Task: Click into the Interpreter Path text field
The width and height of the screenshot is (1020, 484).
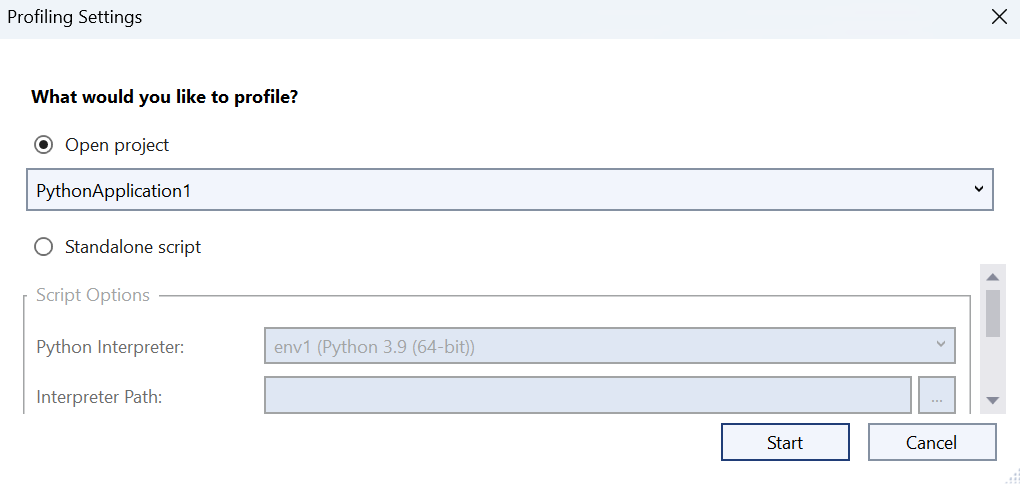Action: pyautogui.click(x=587, y=396)
